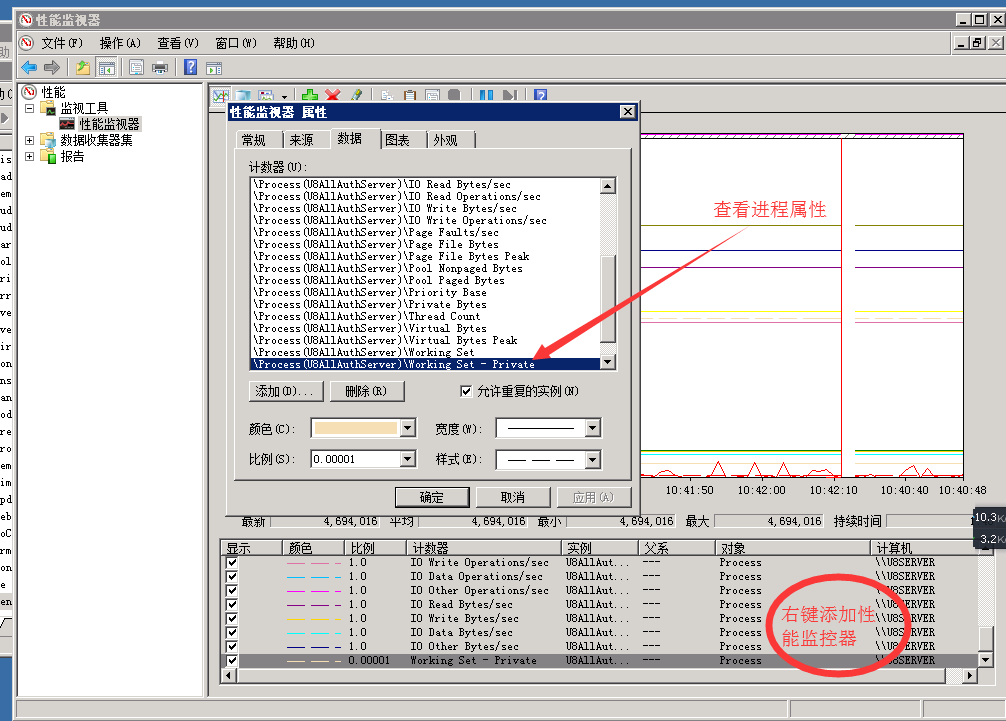Uncheck show box for IO Data Bytes/sec row
The width and height of the screenshot is (1006, 721).
(232, 632)
